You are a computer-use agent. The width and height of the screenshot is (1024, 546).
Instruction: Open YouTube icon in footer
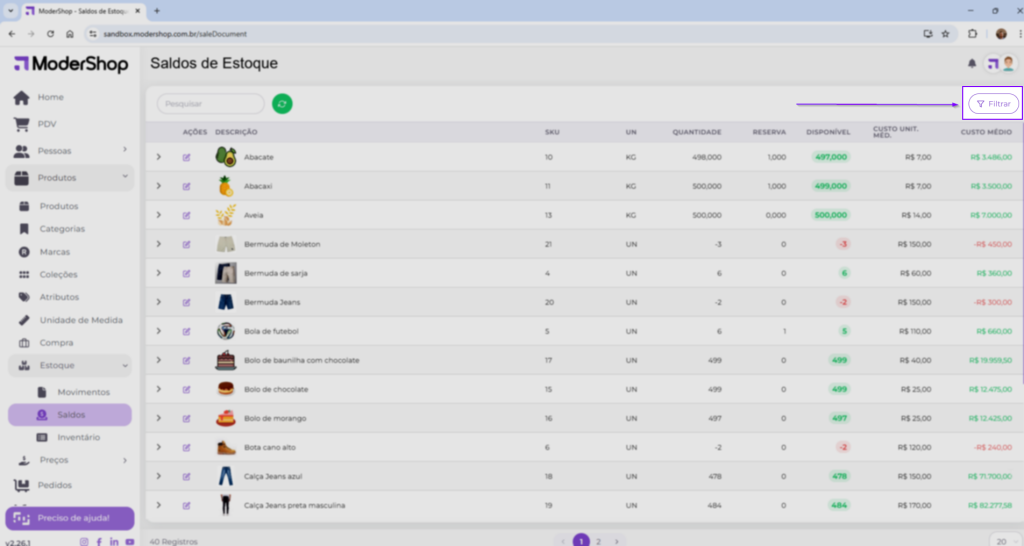130,541
